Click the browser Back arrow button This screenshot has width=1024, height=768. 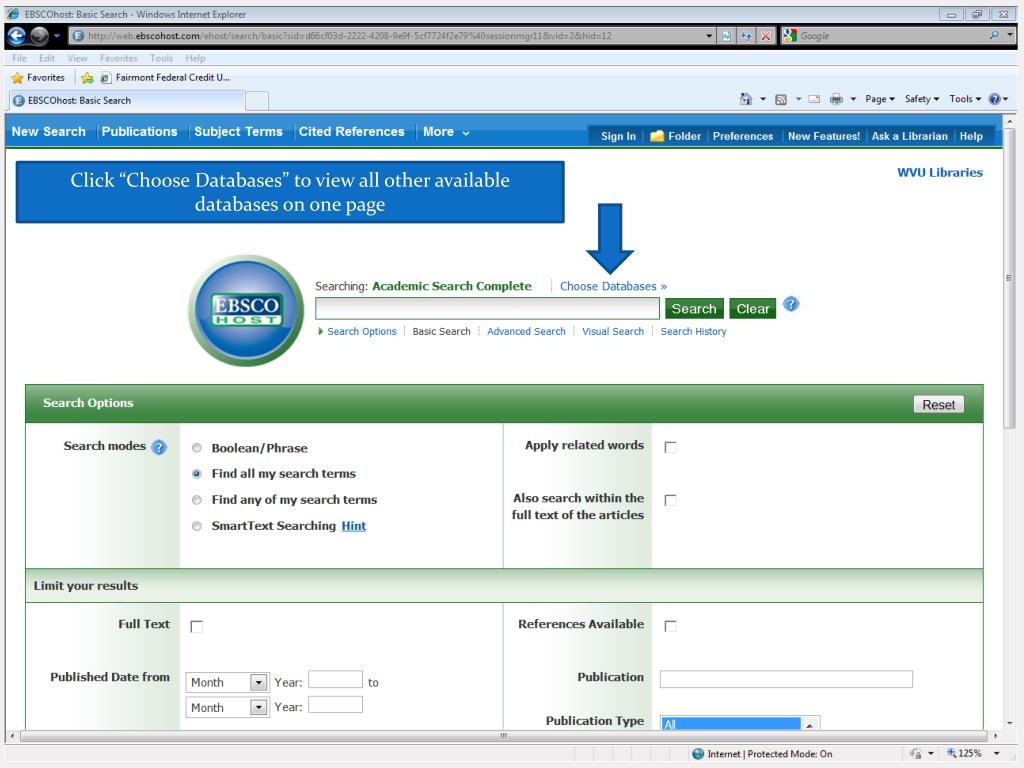click(17, 35)
